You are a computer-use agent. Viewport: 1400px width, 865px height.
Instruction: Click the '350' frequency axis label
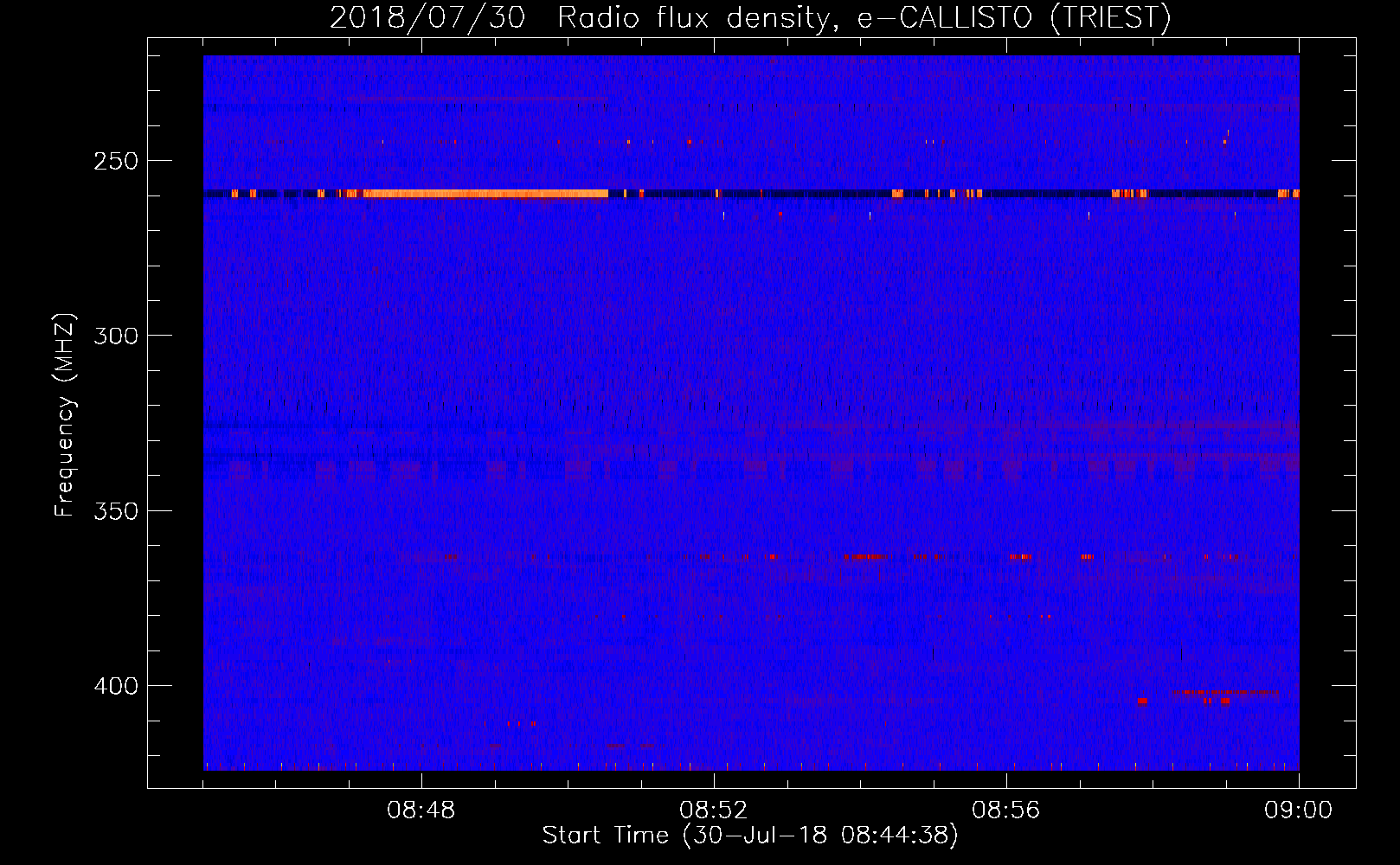pos(116,511)
